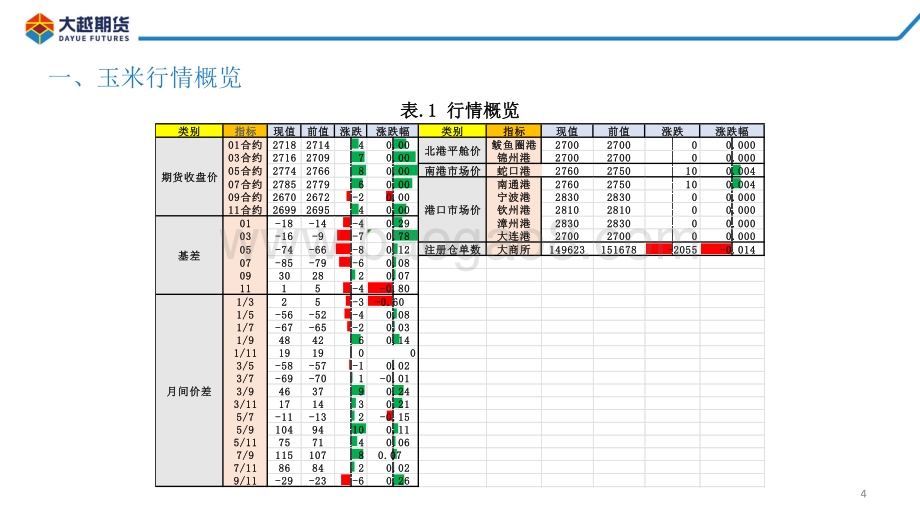Click the '蛇口港' port cell
Image resolution: width=920 pixels, height=518 pixels.
[x=514, y=171]
